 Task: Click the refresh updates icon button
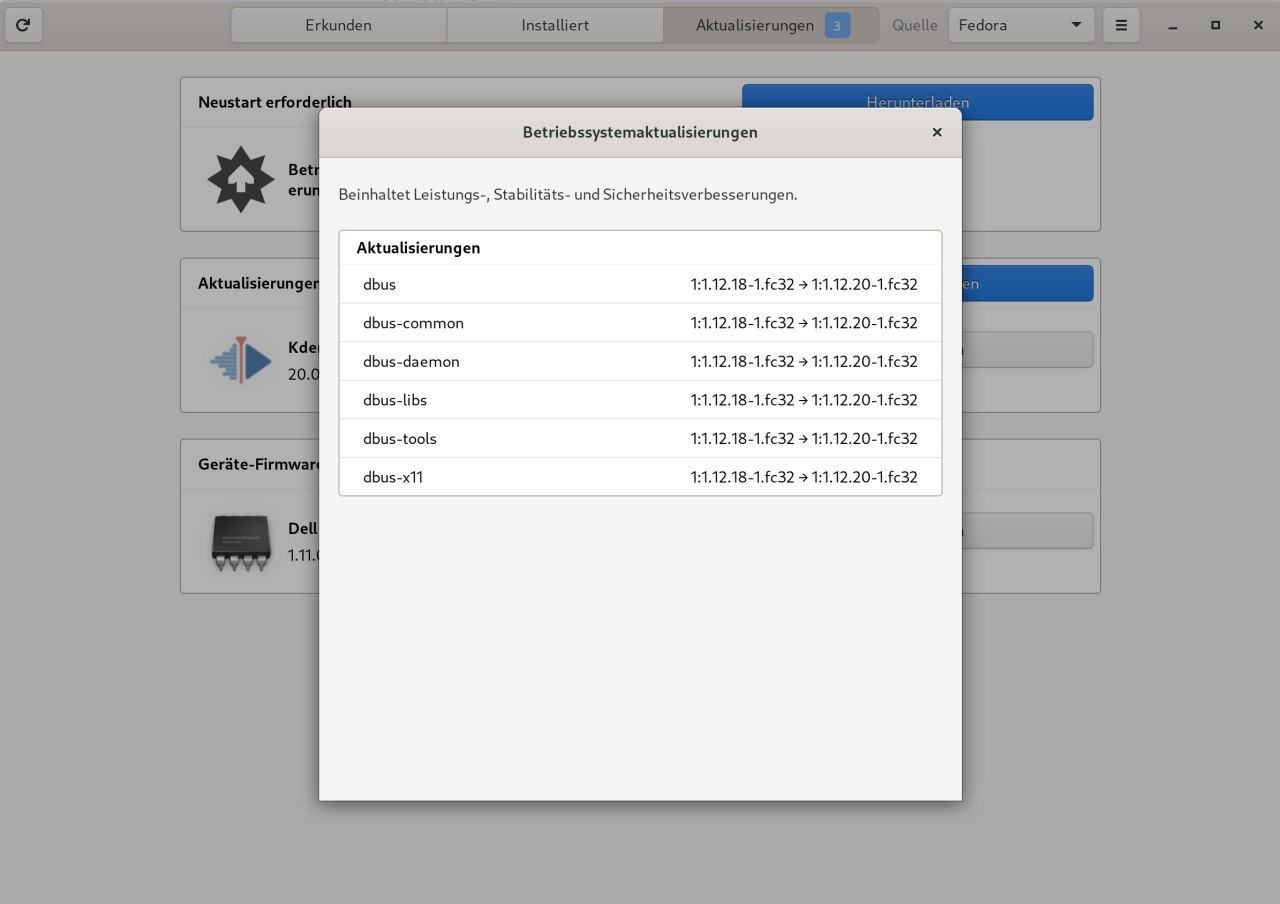(x=23, y=25)
